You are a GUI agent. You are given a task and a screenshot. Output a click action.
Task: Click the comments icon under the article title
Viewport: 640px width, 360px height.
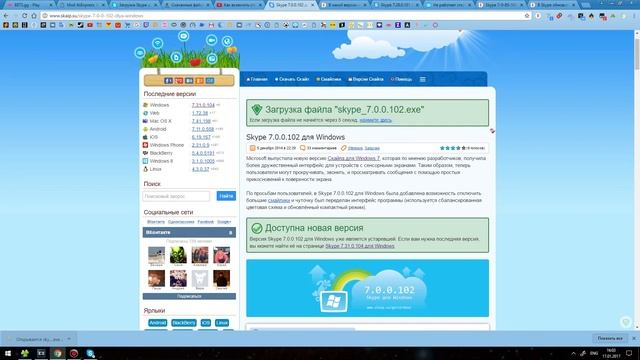pyautogui.click(x=302, y=148)
